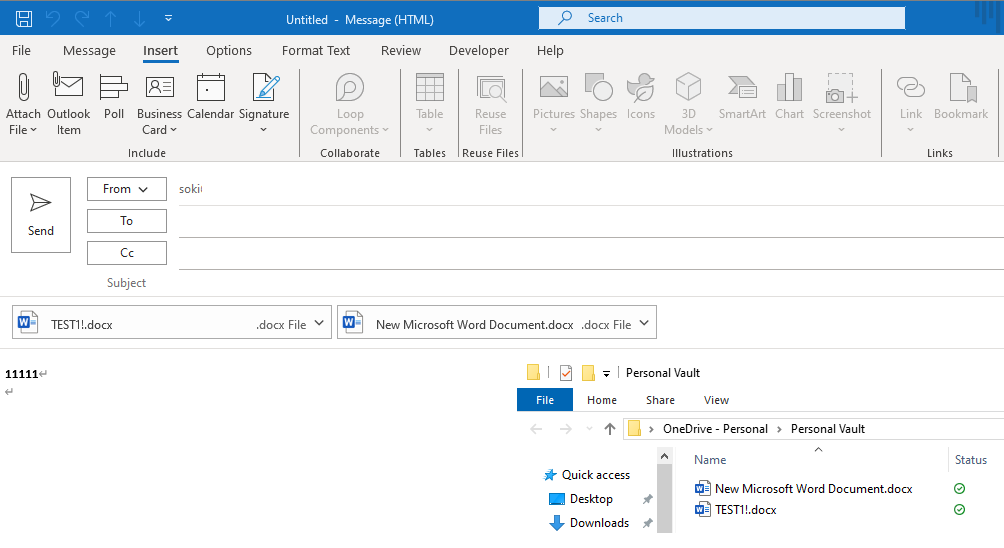1004x548 pixels.
Task: Open the Pictures insert menu
Action: coord(554,104)
